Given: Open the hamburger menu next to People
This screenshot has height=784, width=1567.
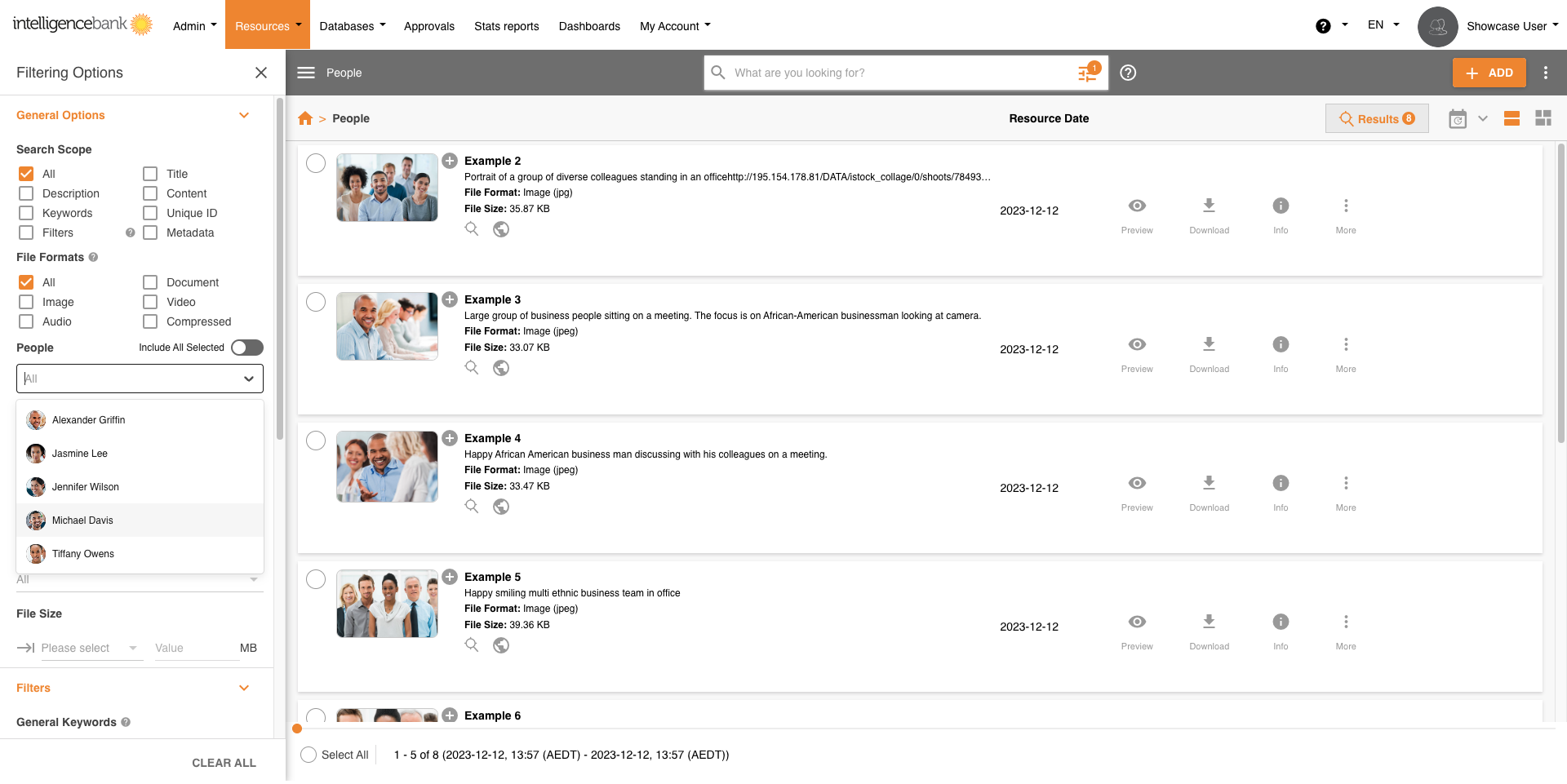Looking at the screenshot, I should [306, 73].
